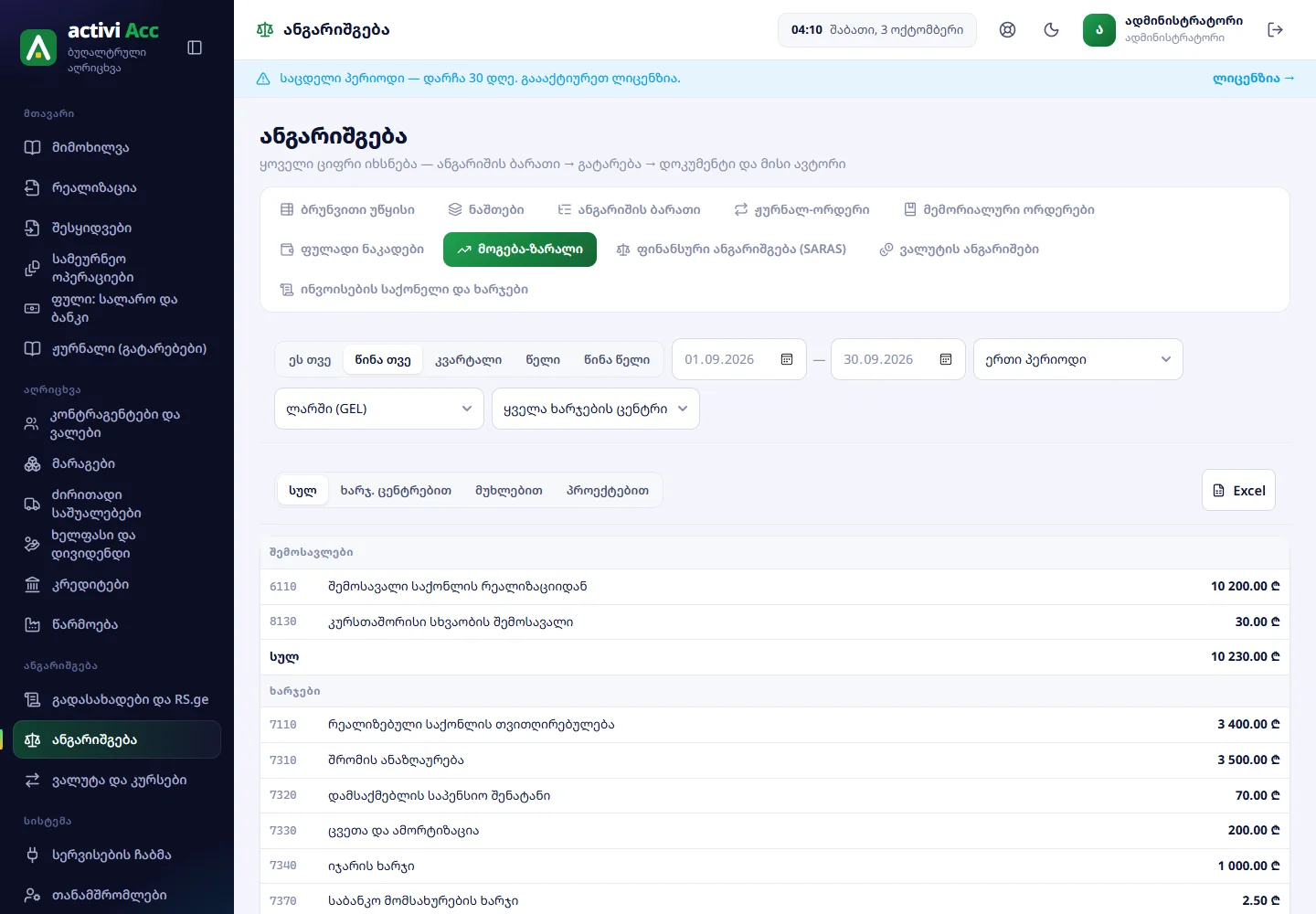Select ეს თვე period option
Image resolution: width=1316 pixels, height=914 pixels.
pyautogui.click(x=310, y=359)
